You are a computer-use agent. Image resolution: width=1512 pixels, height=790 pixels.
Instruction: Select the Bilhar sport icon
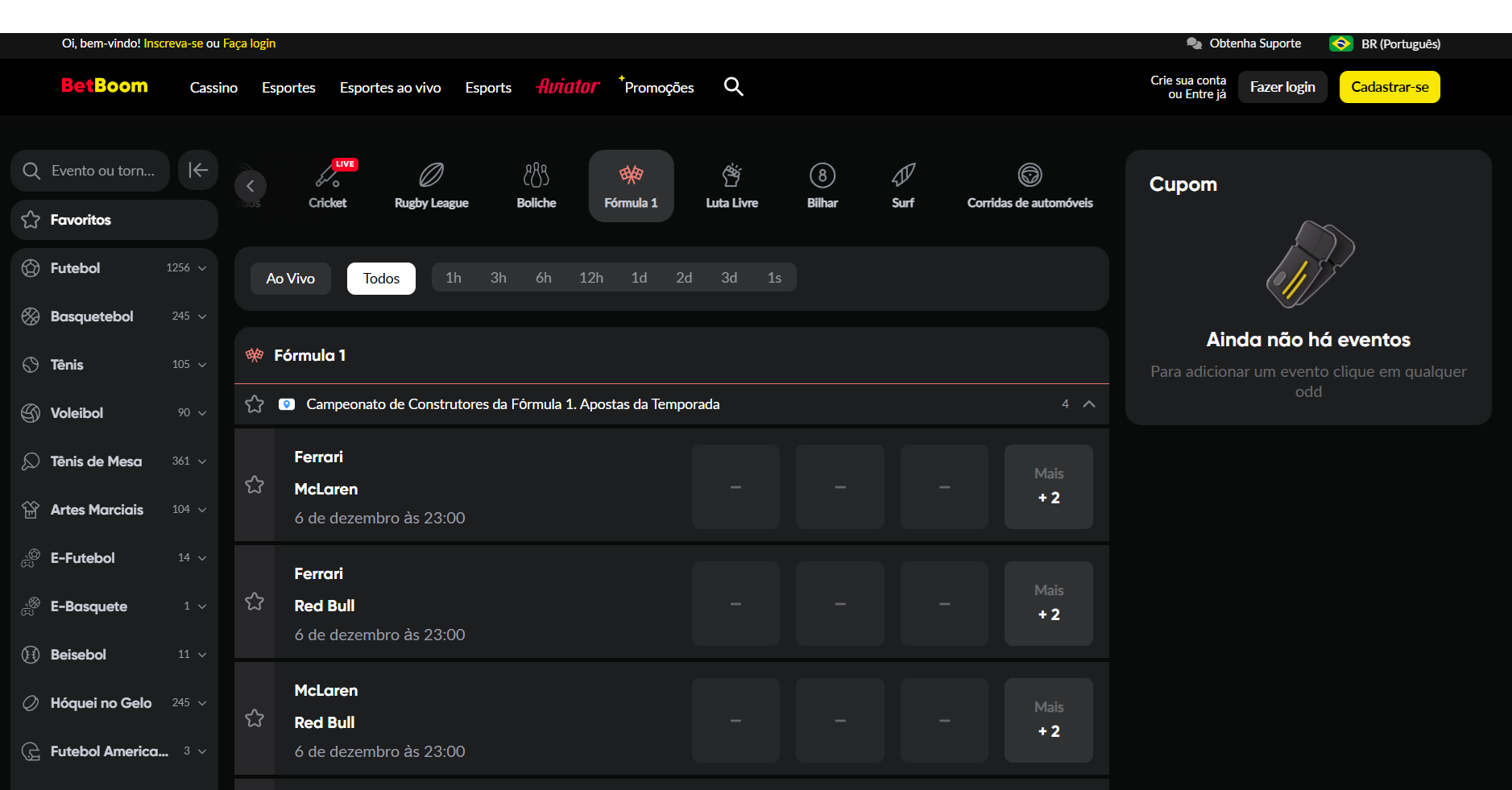pos(822,185)
